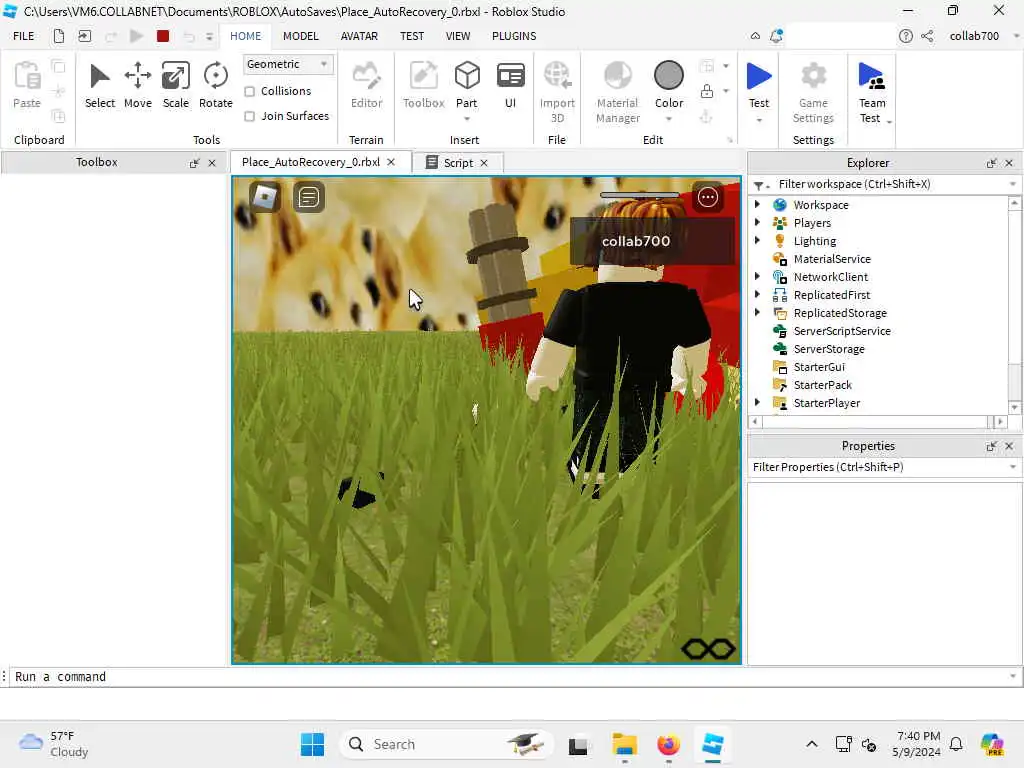
Task: Click Import 3D
Action: click(557, 91)
